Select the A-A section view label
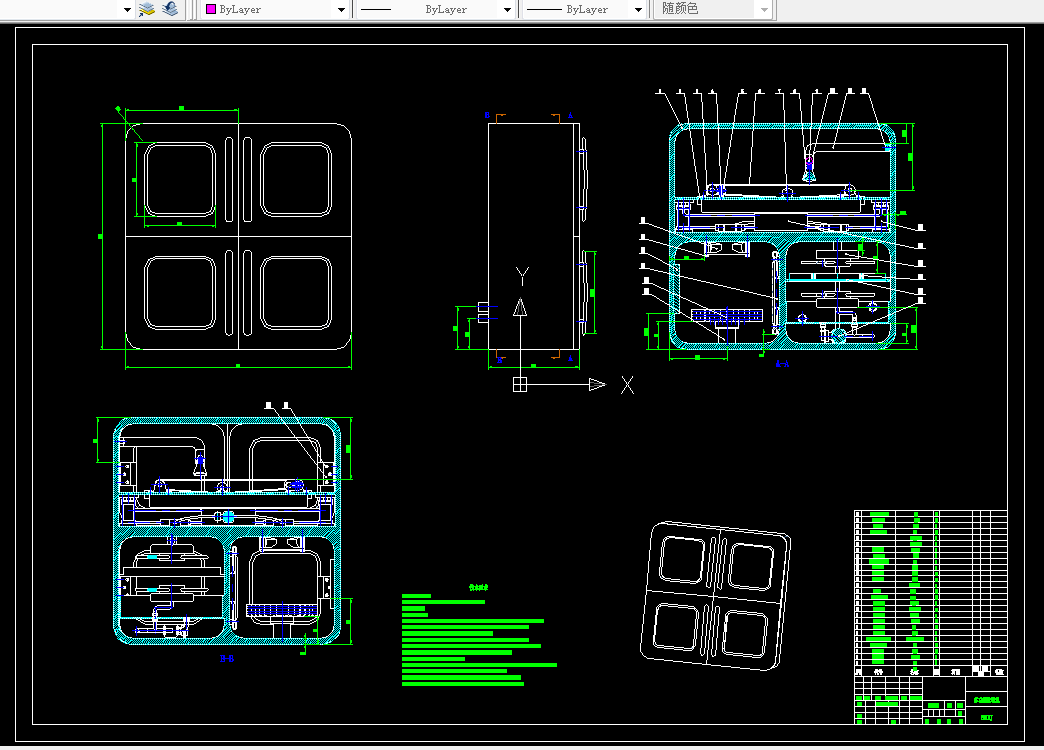The image size is (1044, 750). tap(782, 364)
